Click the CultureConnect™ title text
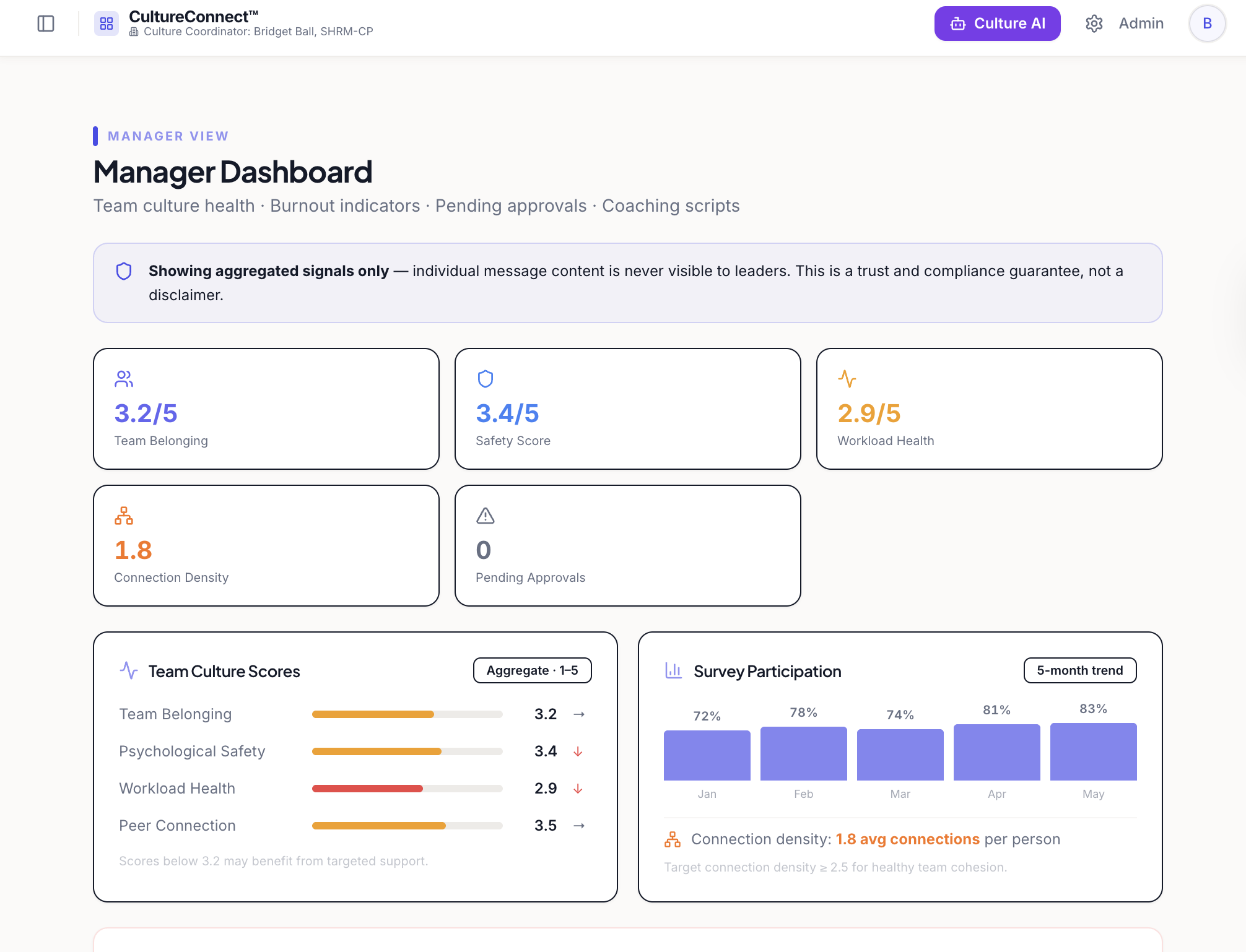 (193, 17)
